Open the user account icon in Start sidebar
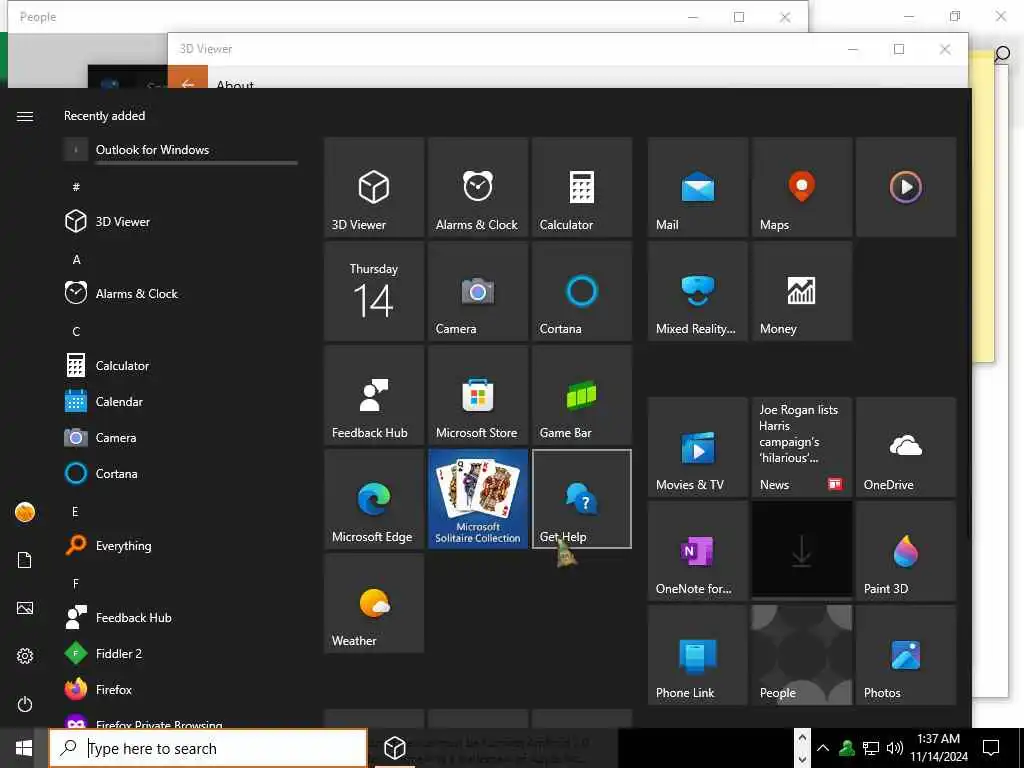This screenshot has width=1024, height=768. pos(25,512)
